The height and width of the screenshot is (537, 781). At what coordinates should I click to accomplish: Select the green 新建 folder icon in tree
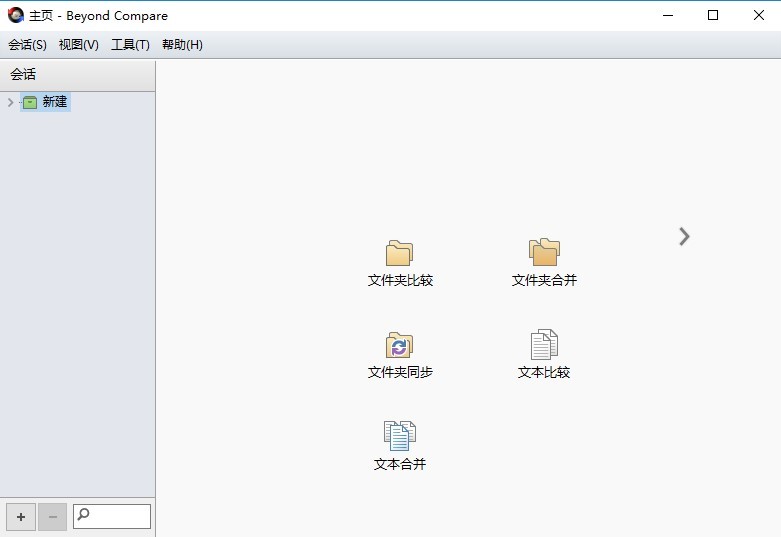pyautogui.click(x=30, y=102)
